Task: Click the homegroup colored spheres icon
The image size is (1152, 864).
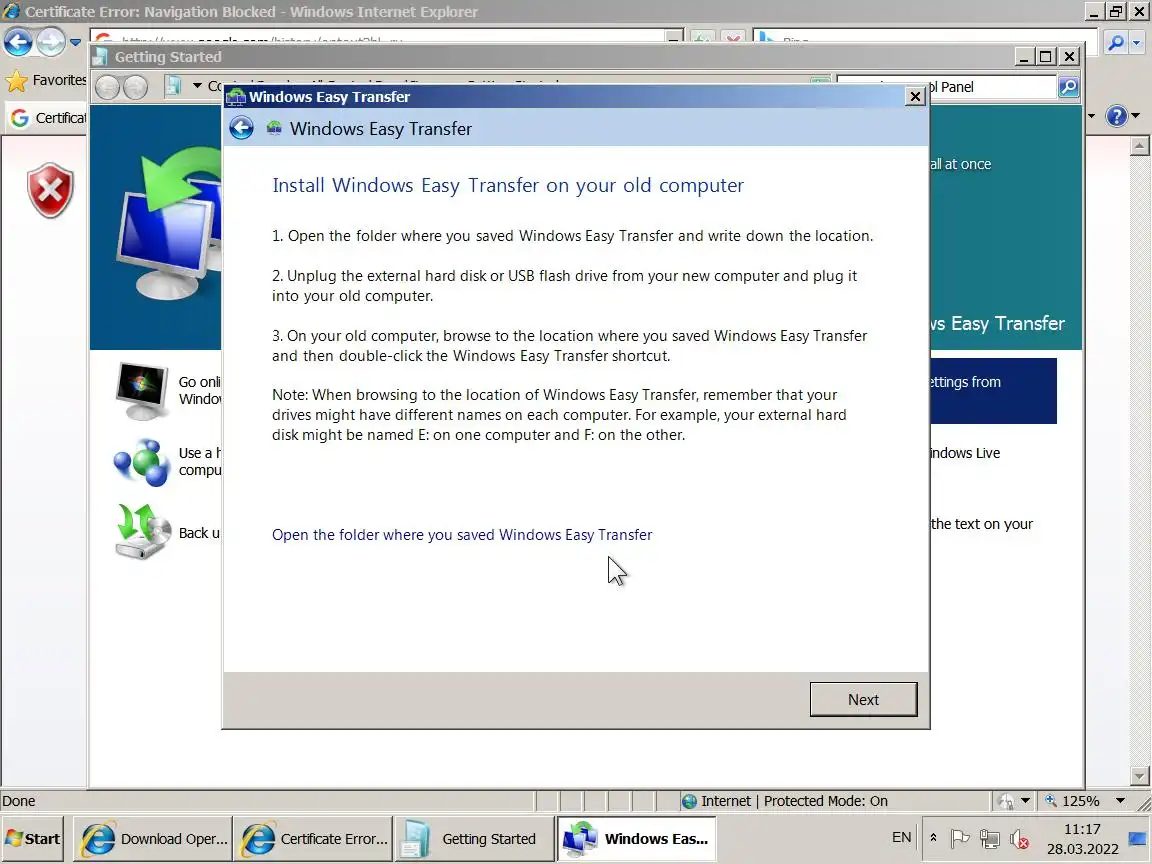Action: click(142, 462)
